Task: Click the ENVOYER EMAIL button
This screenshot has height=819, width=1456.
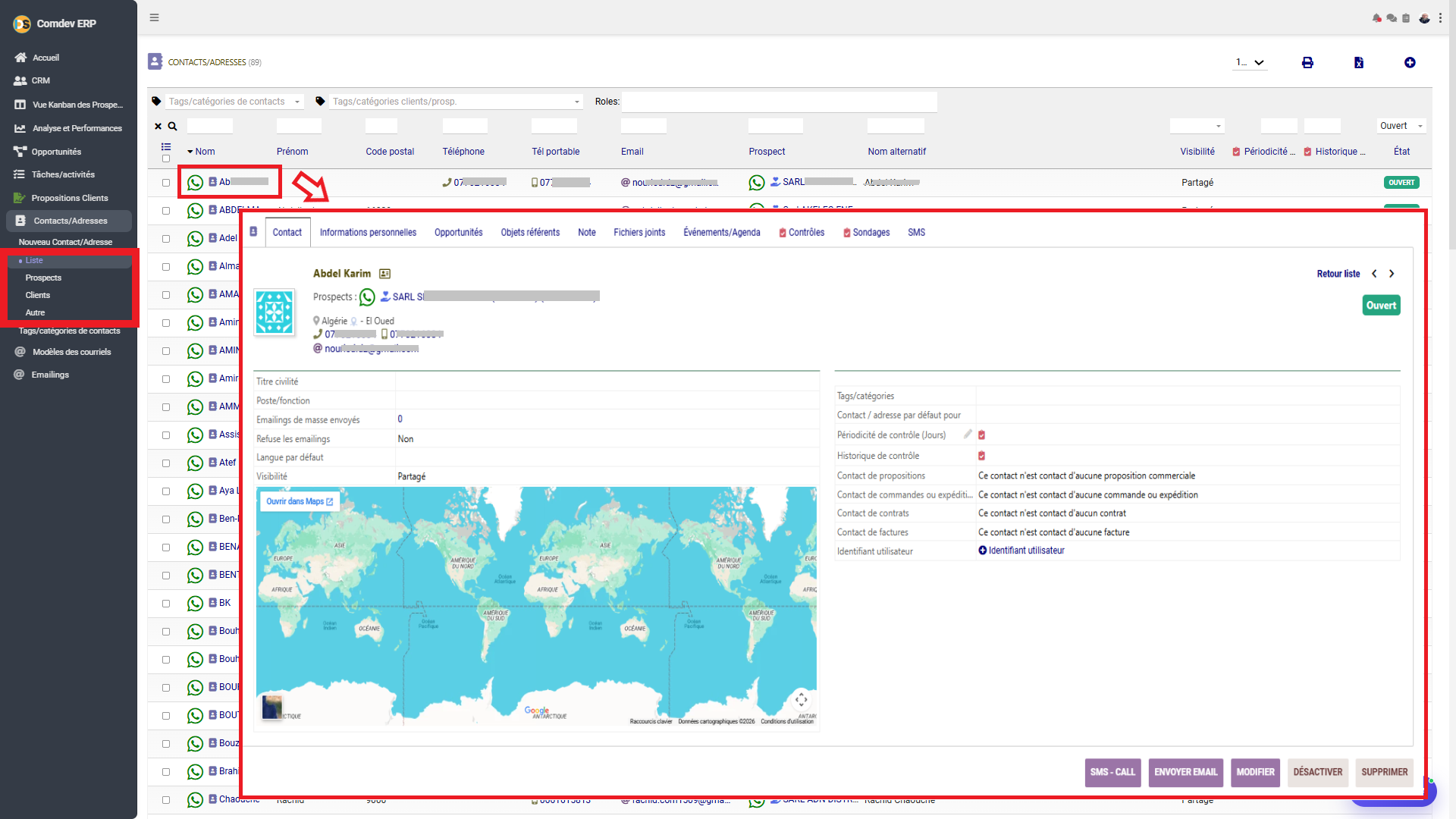Action: [x=1185, y=772]
